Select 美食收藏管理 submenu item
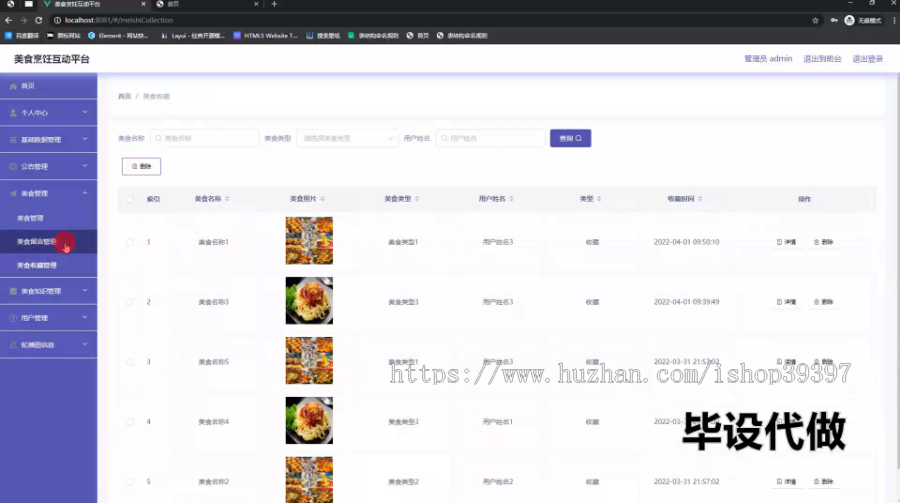 (x=48, y=265)
